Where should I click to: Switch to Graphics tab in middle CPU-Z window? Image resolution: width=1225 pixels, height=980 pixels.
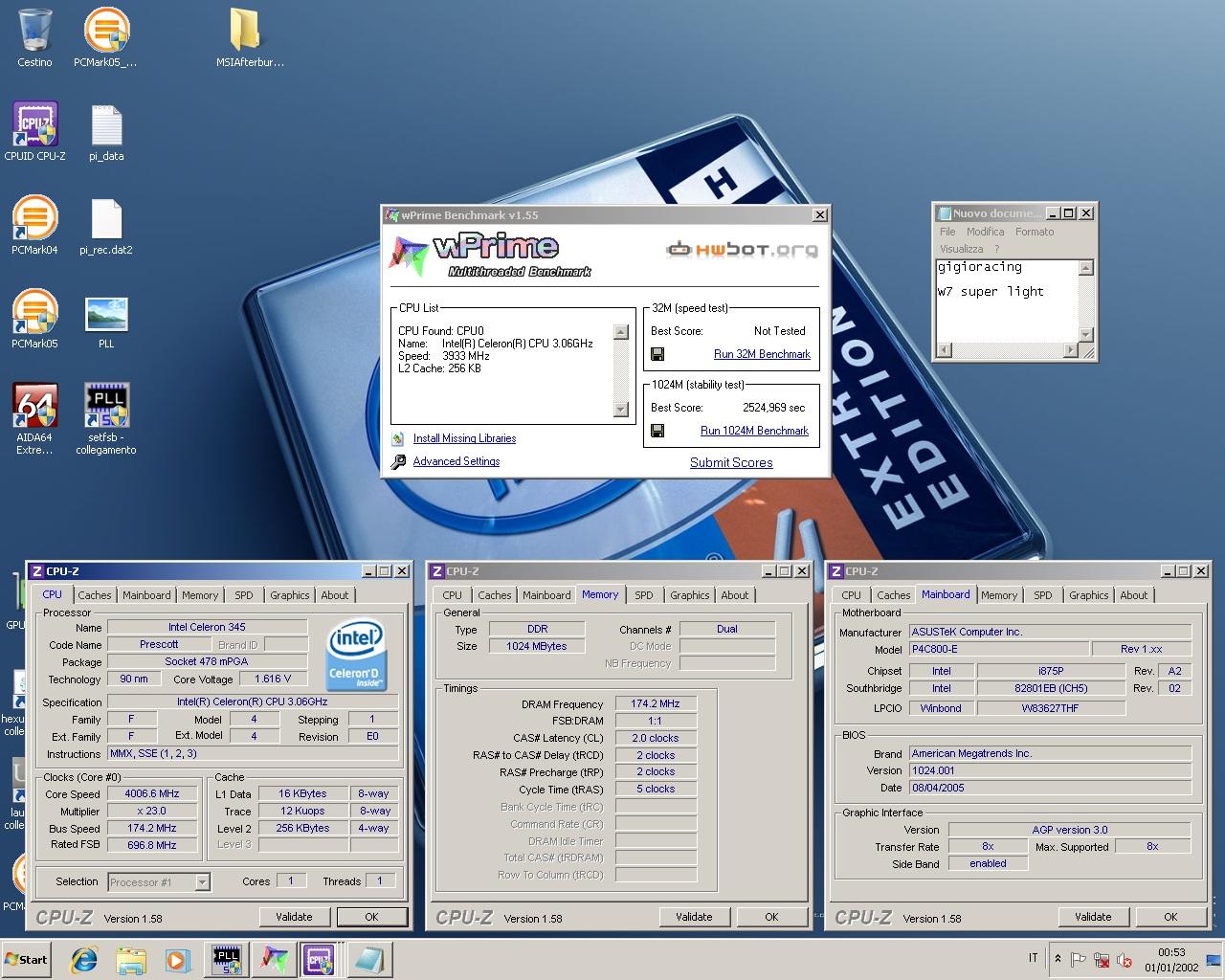pyautogui.click(x=690, y=595)
